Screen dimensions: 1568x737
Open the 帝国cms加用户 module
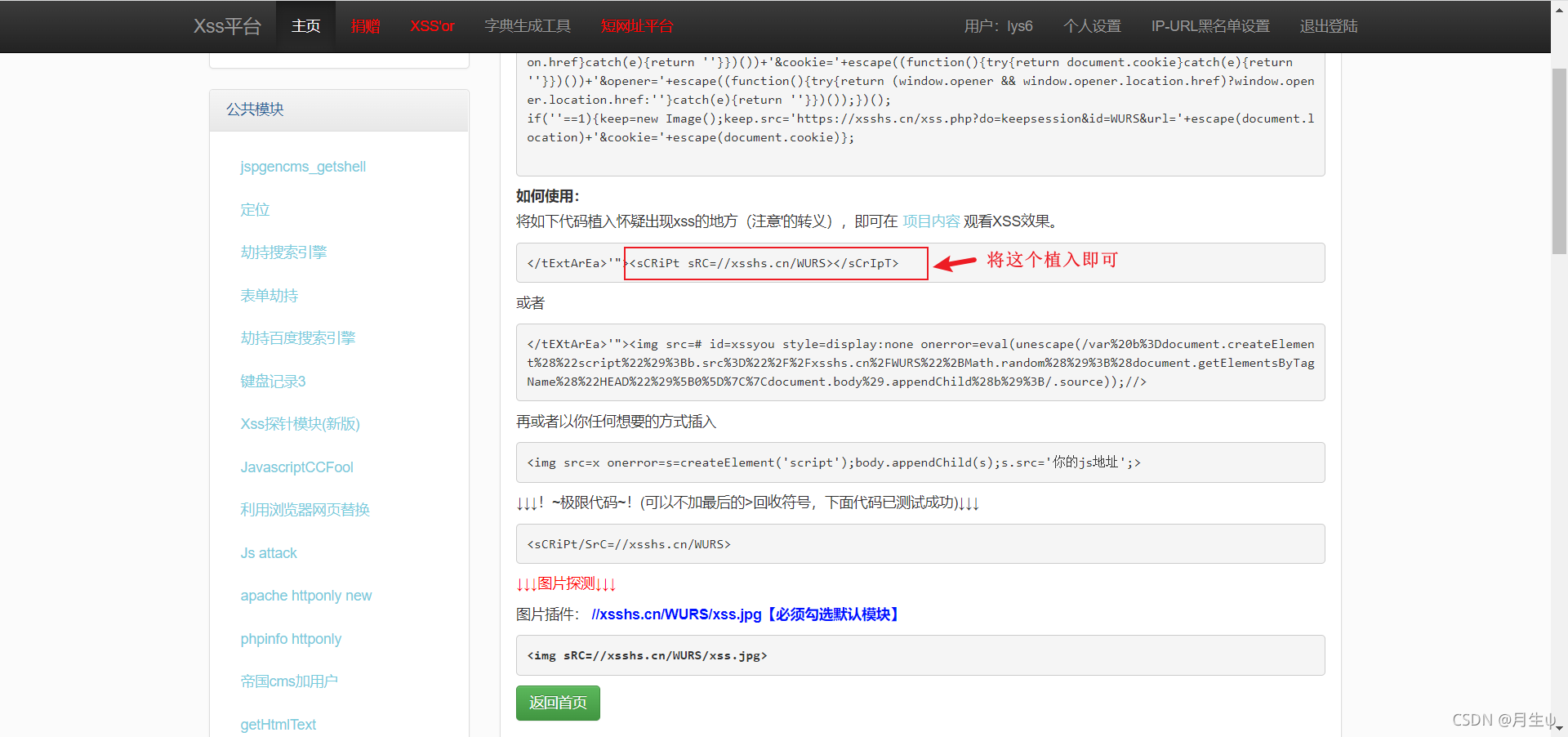point(289,681)
